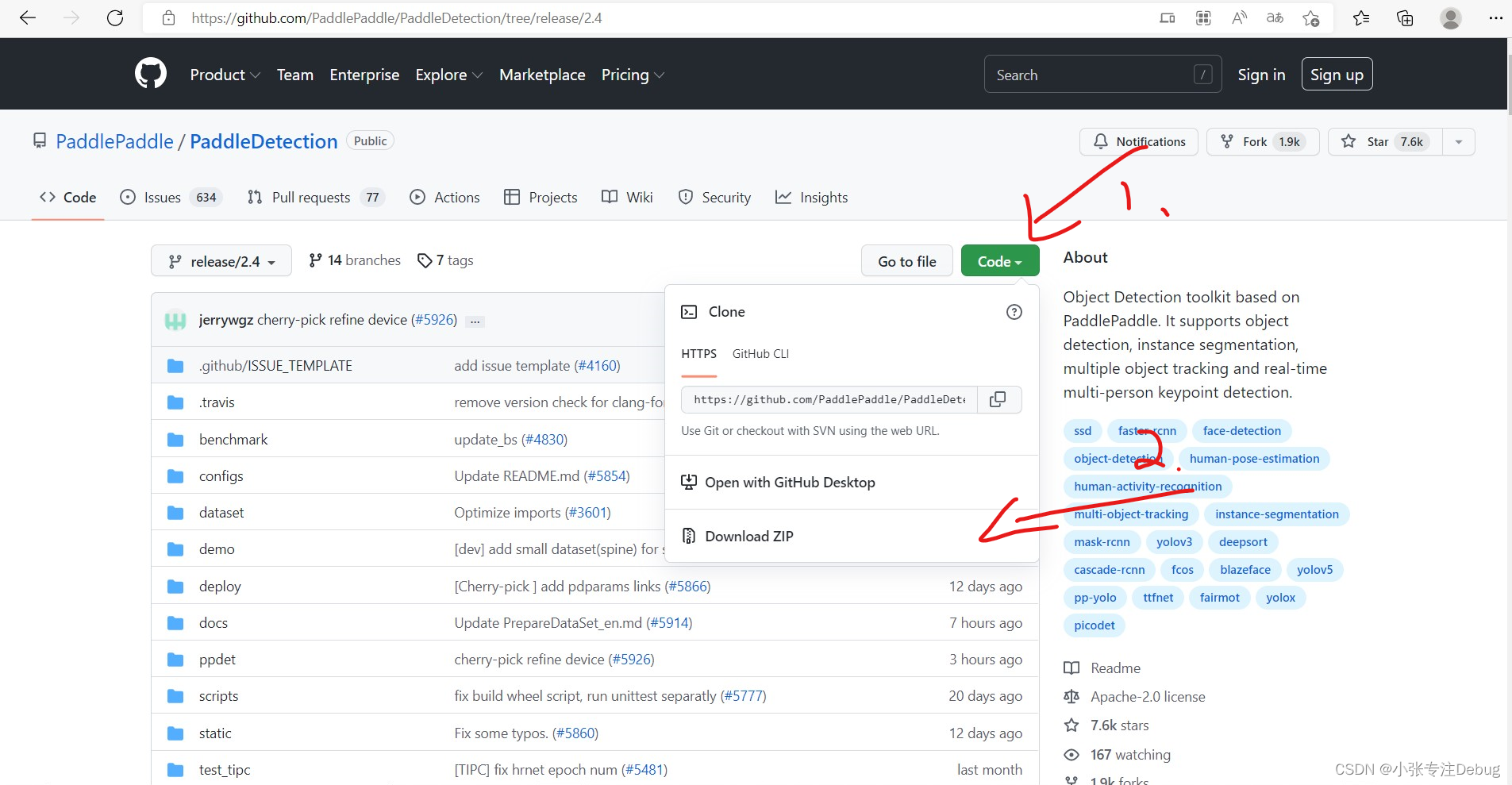Screen dimensions: 1512x785
Task: Click the site lock icon in the address bar
Action: 169,17
